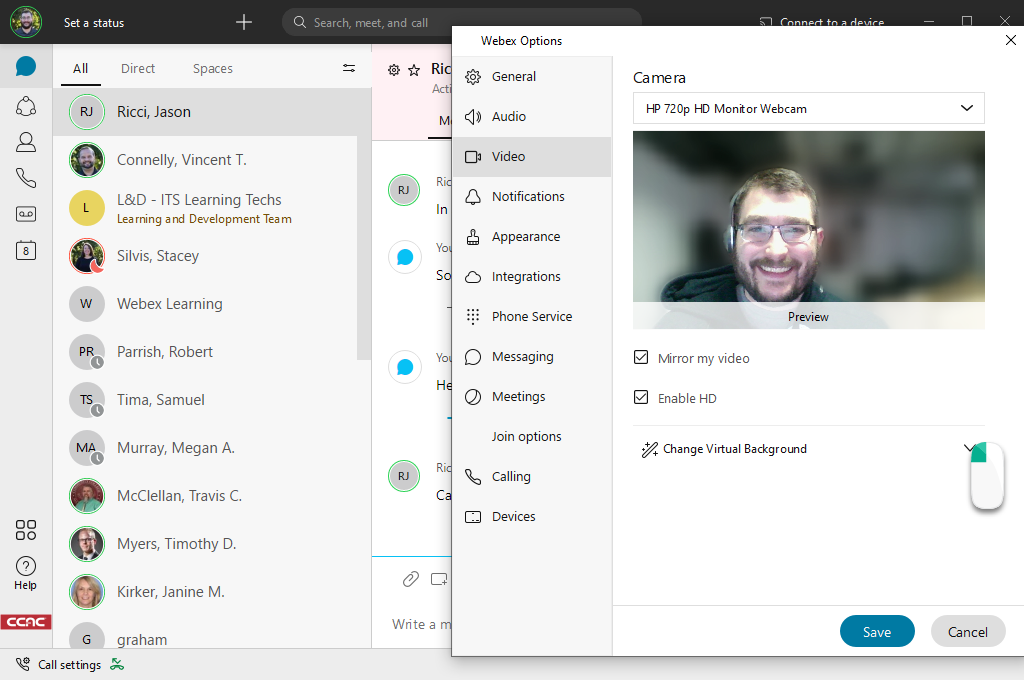Switch to the Direct tab
Image resolution: width=1024 pixels, height=680 pixels.
click(x=138, y=69)
